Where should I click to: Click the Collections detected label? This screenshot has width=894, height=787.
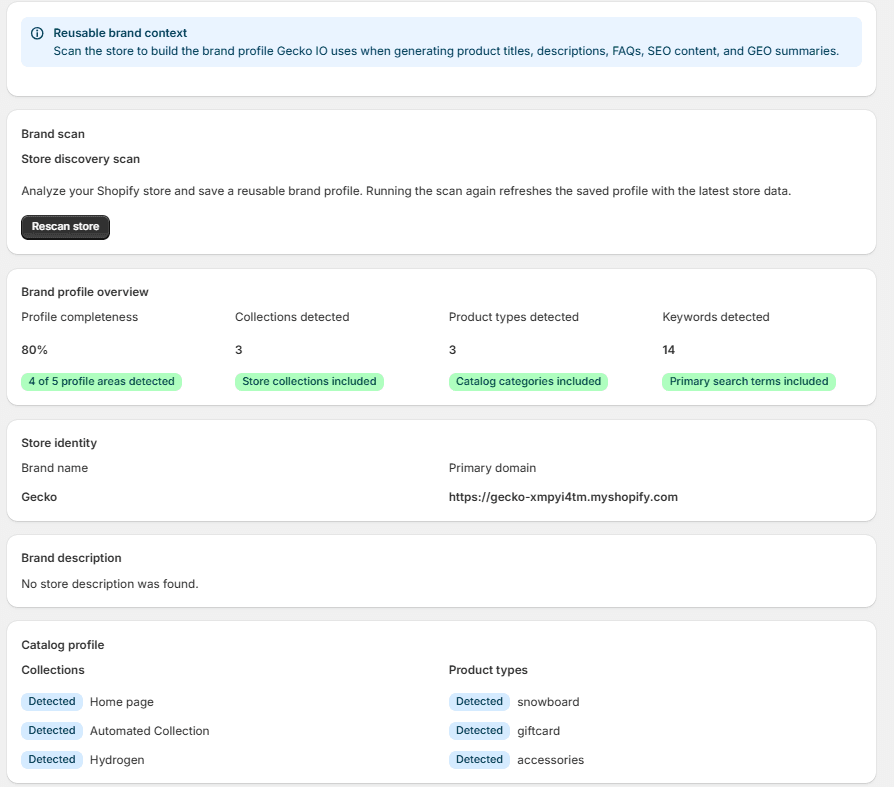tap(292, 317)
